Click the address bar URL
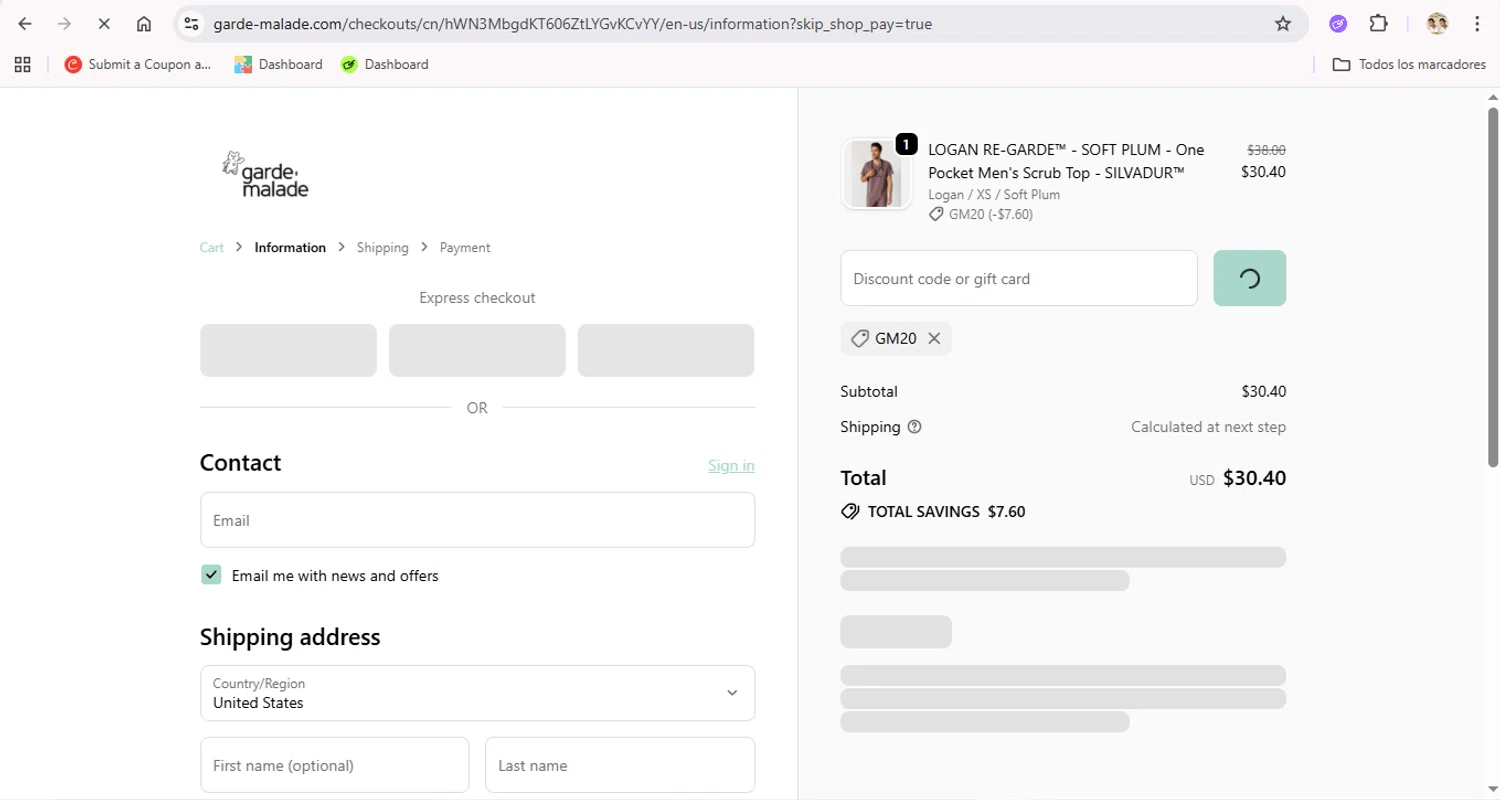The width and height of the screenshot is (1500, 800). [573, 24]
